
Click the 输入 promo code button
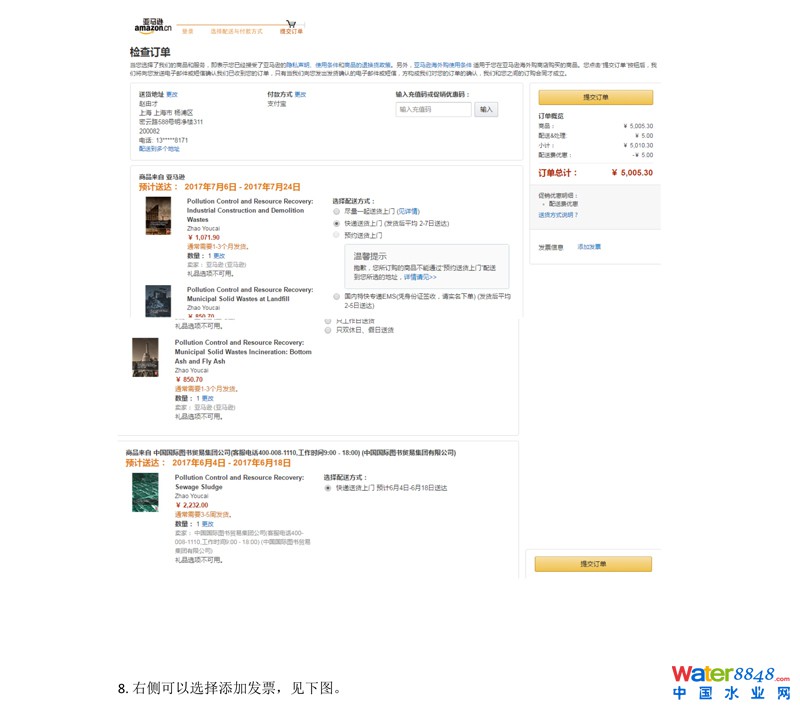pos(486,110)
